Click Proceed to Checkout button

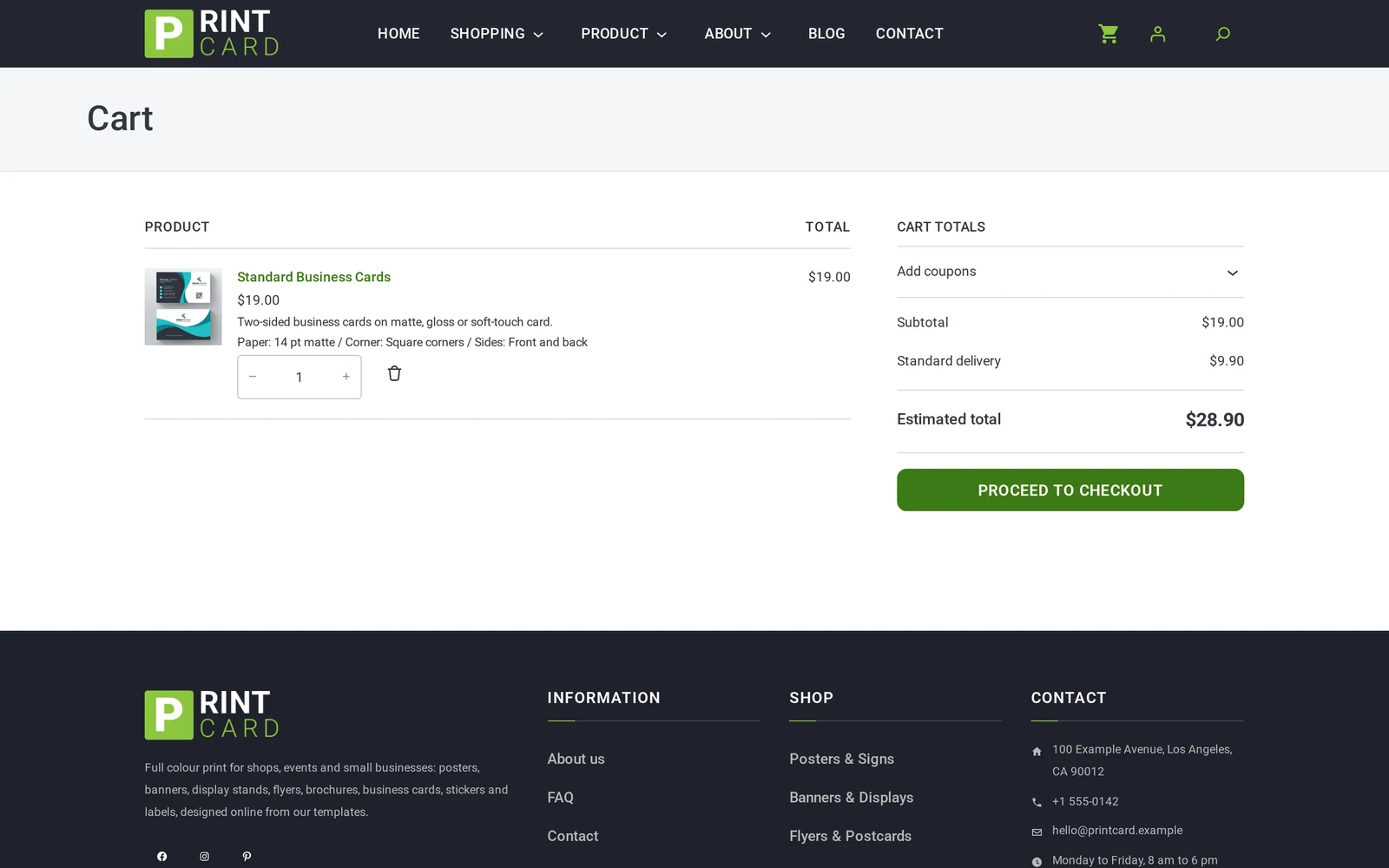[x=1070, y=490]
